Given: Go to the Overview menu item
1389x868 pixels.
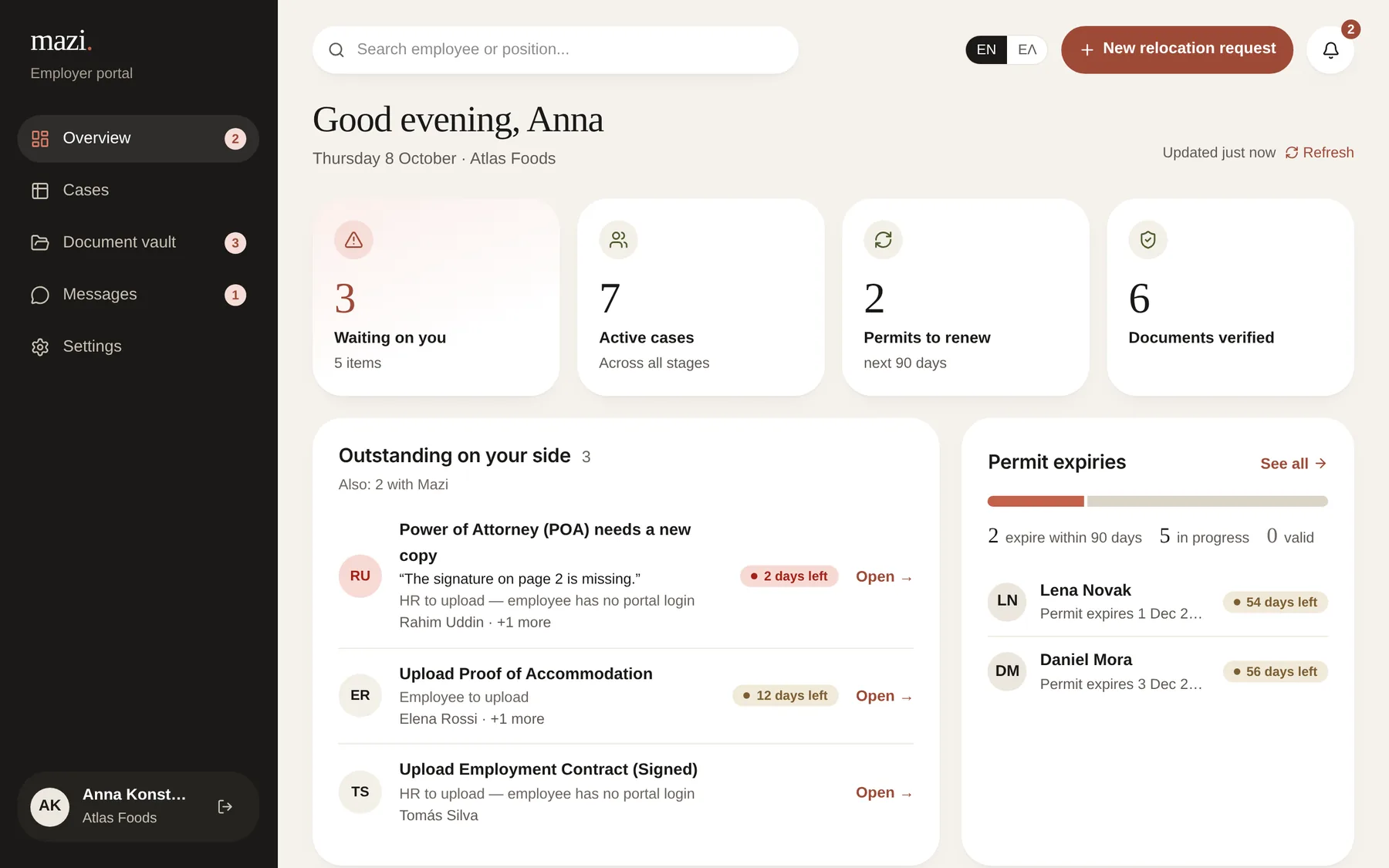Looking at the screenshot, I should pyautogui.click(x=138, y=139).
